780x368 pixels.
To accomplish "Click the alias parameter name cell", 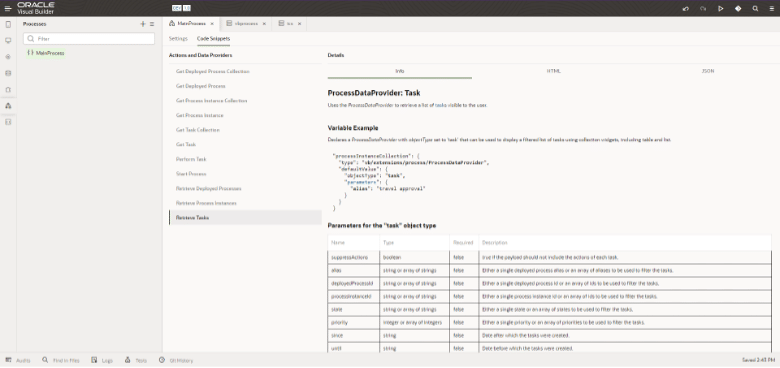I will point(354,271).
